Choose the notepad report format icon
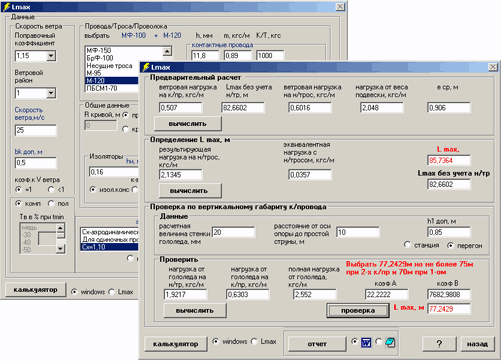The image size is (502, 361). [390, 342]
